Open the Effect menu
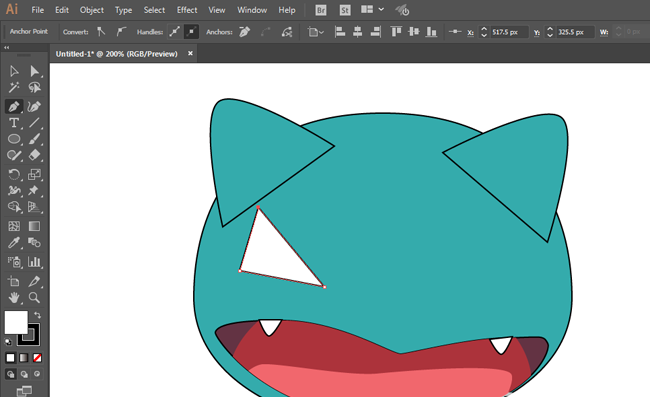Viewport: 650px width, 397px height. (x=187, y=10)
